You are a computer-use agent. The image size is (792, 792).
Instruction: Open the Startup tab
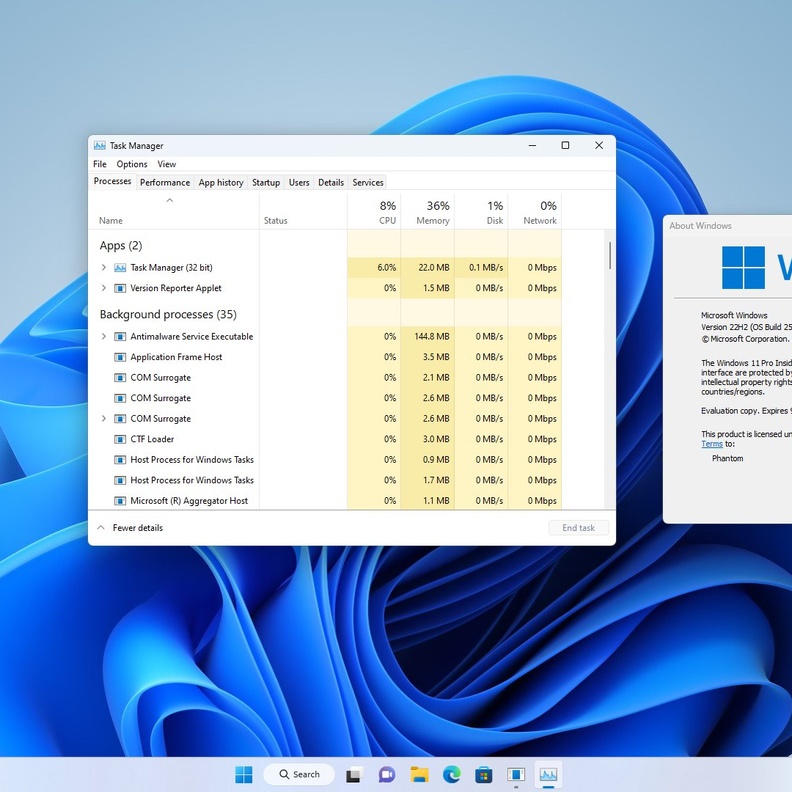(x=266, y=183)
